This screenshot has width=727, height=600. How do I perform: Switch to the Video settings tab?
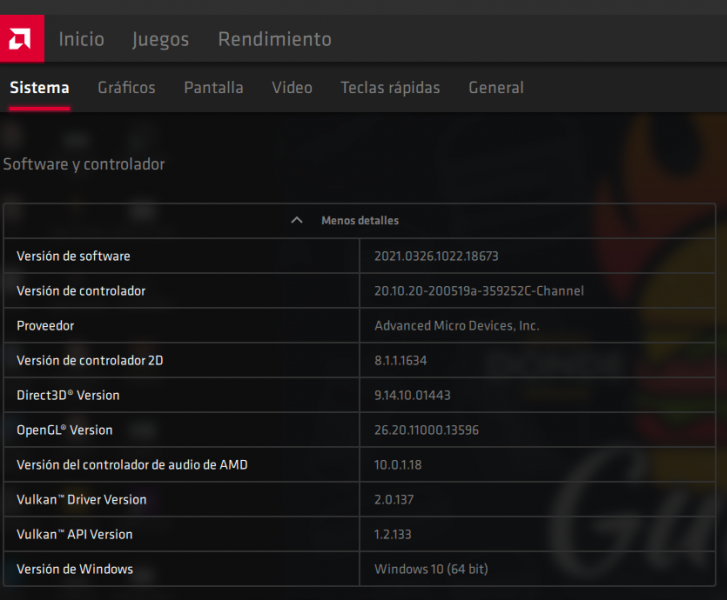tap(292, 88)
